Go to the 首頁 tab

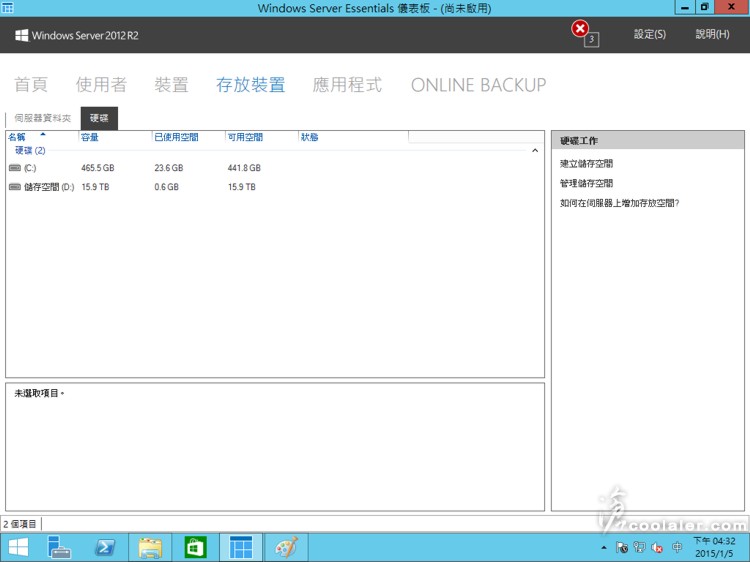31,85
